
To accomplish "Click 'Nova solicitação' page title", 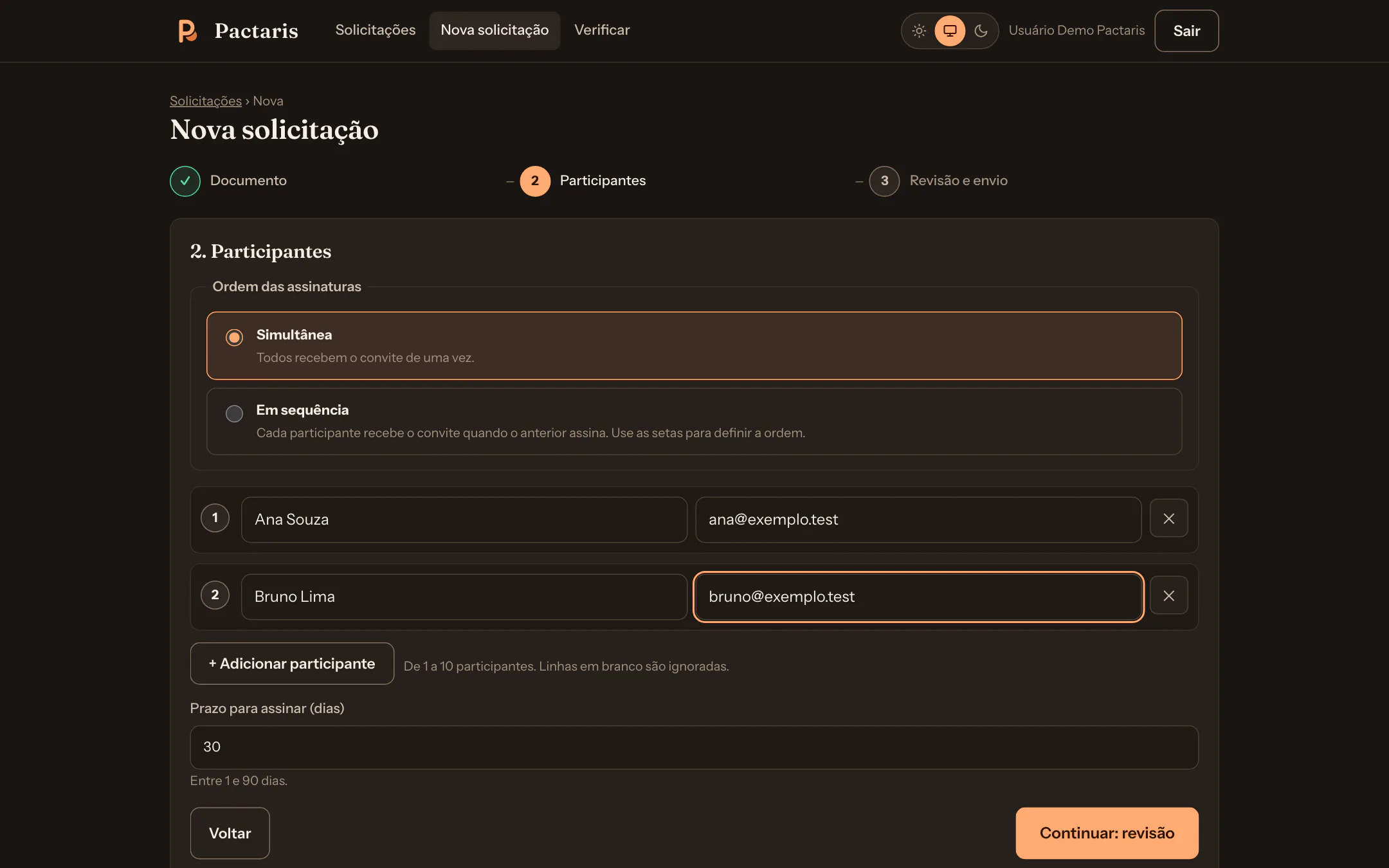I will 274,131.
